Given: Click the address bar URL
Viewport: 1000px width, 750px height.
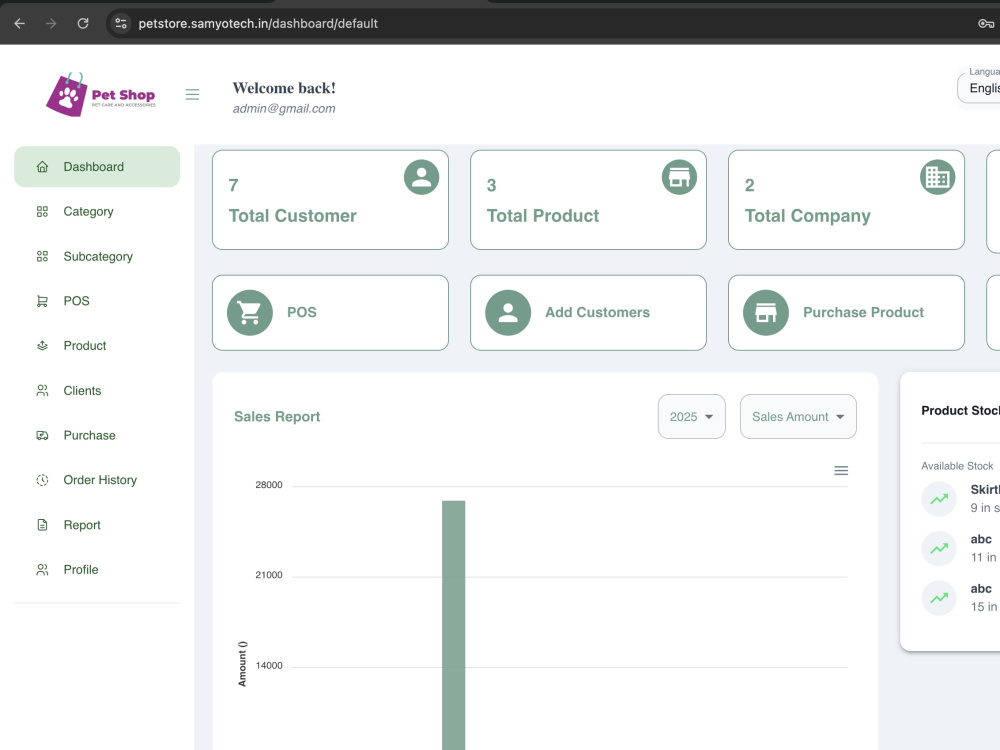Looking at the screenshot, I should [x=258, y=24].
